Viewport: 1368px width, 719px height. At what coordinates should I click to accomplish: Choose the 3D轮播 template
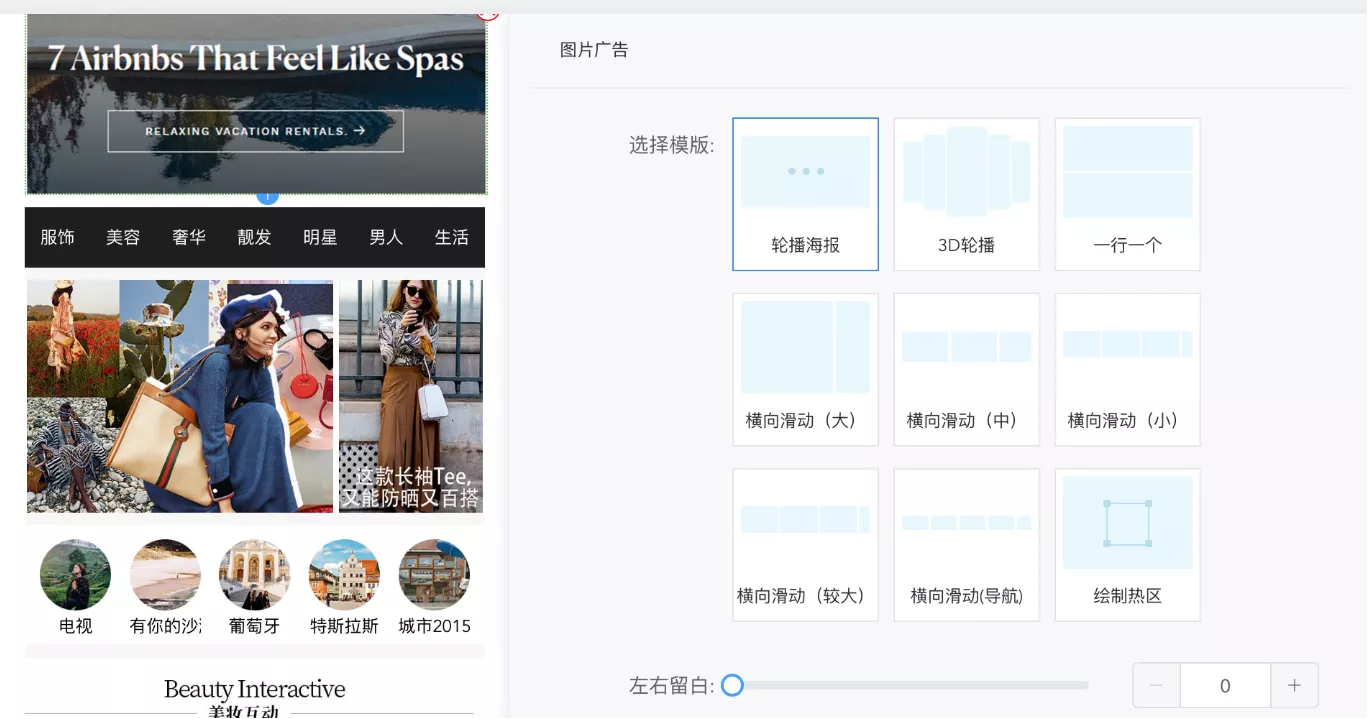tap(966, 194)
